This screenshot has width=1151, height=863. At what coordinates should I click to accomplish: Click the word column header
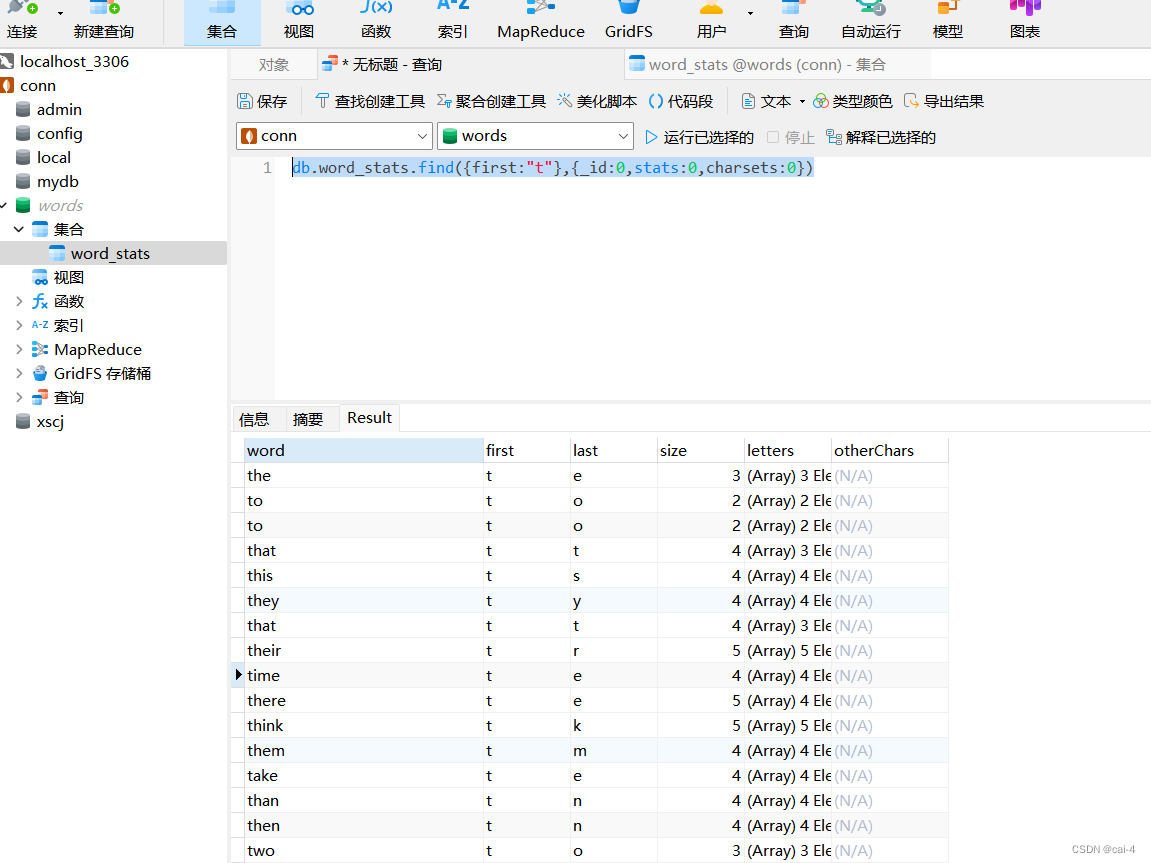pyautogui.click(x=363, y=451)
